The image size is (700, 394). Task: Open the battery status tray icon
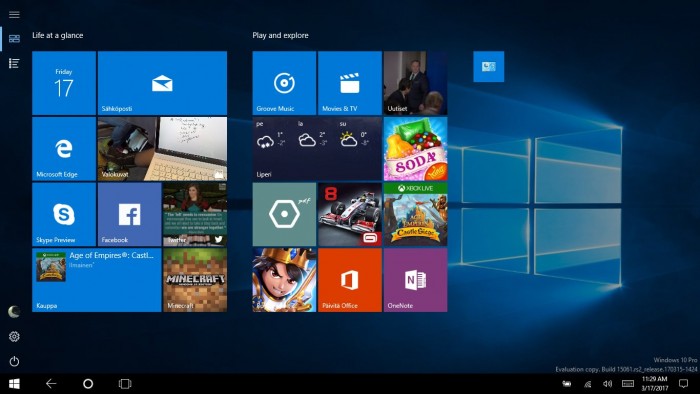pos(567,384)
